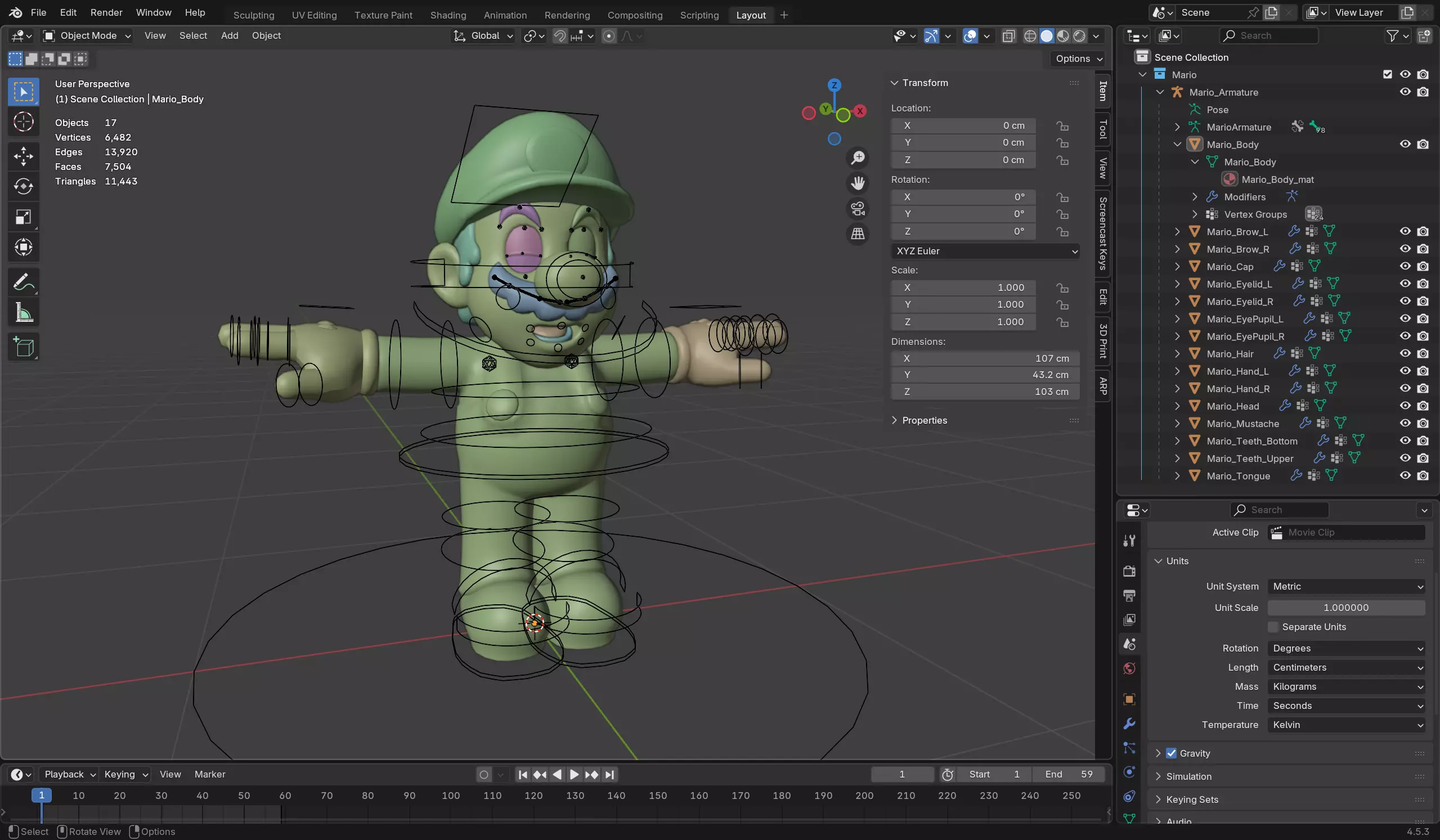The image size is (1440, 840).
Task: Open the Unit System dropdown
Action: tap(1346, 586)
